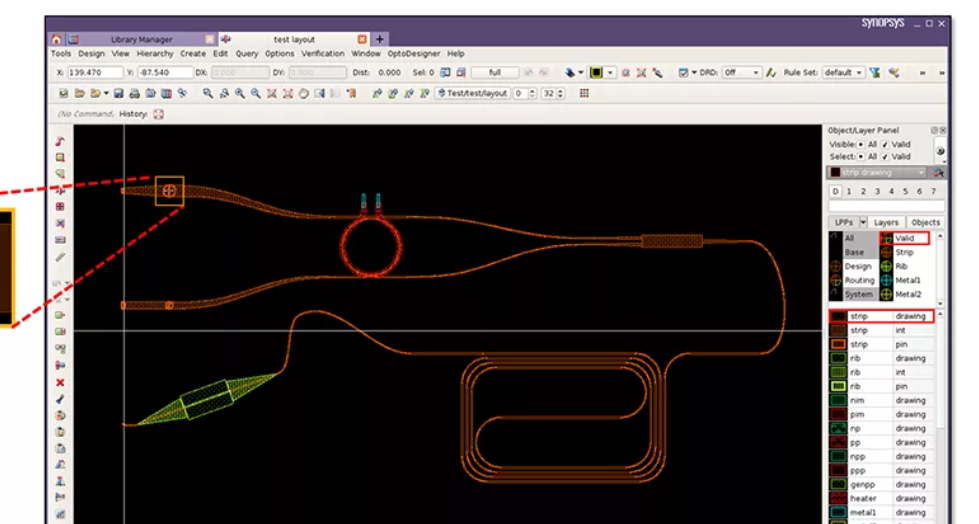This screenshot has width=979, height=524.
Task: Click the first magnifier zoom icon
Action: [x=207, y=93]
